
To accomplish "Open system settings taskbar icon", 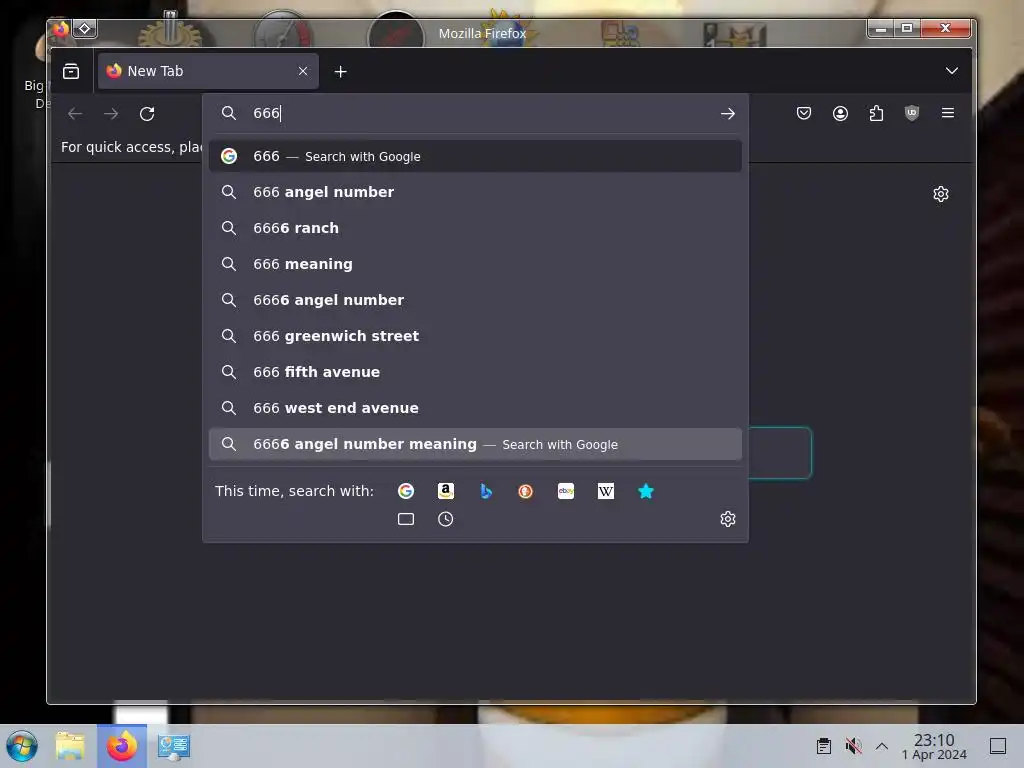I will [x=174, y=746].
